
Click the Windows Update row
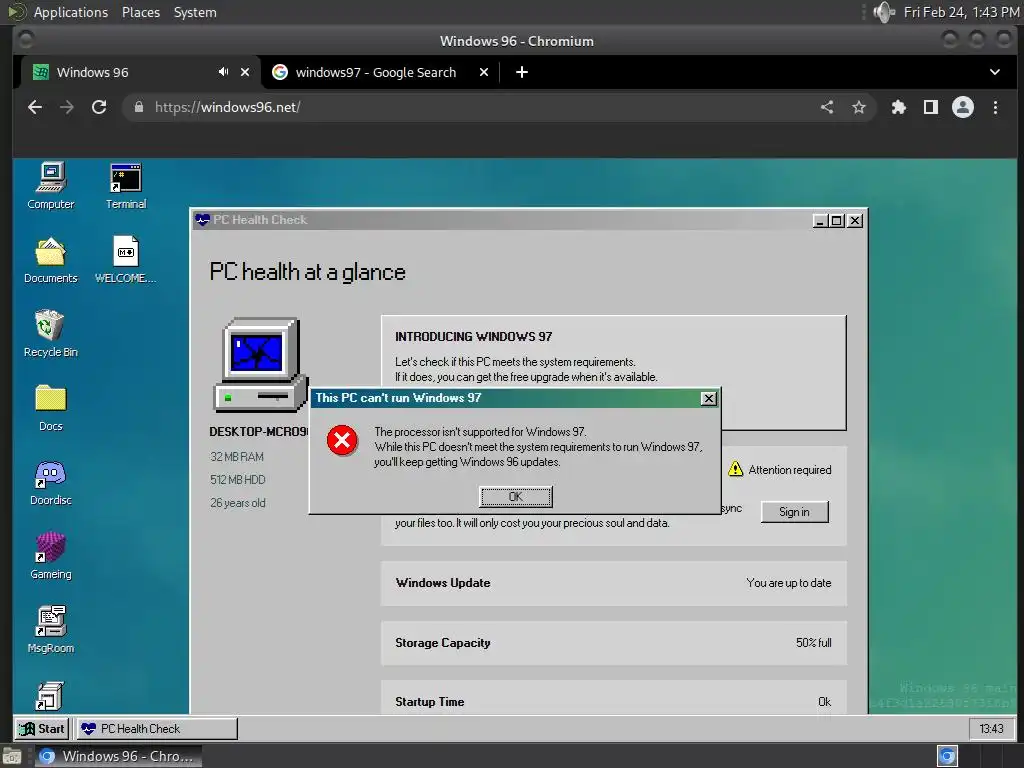(614, 583)
